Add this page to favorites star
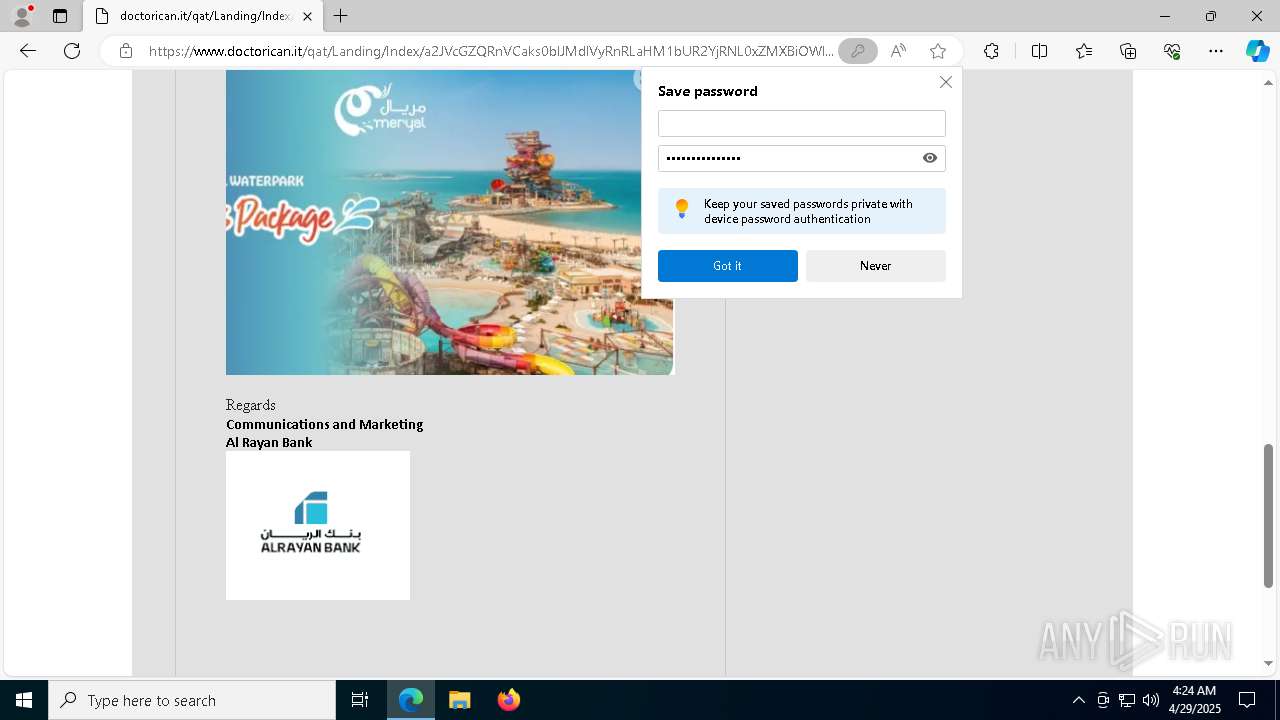 point(938,51)
